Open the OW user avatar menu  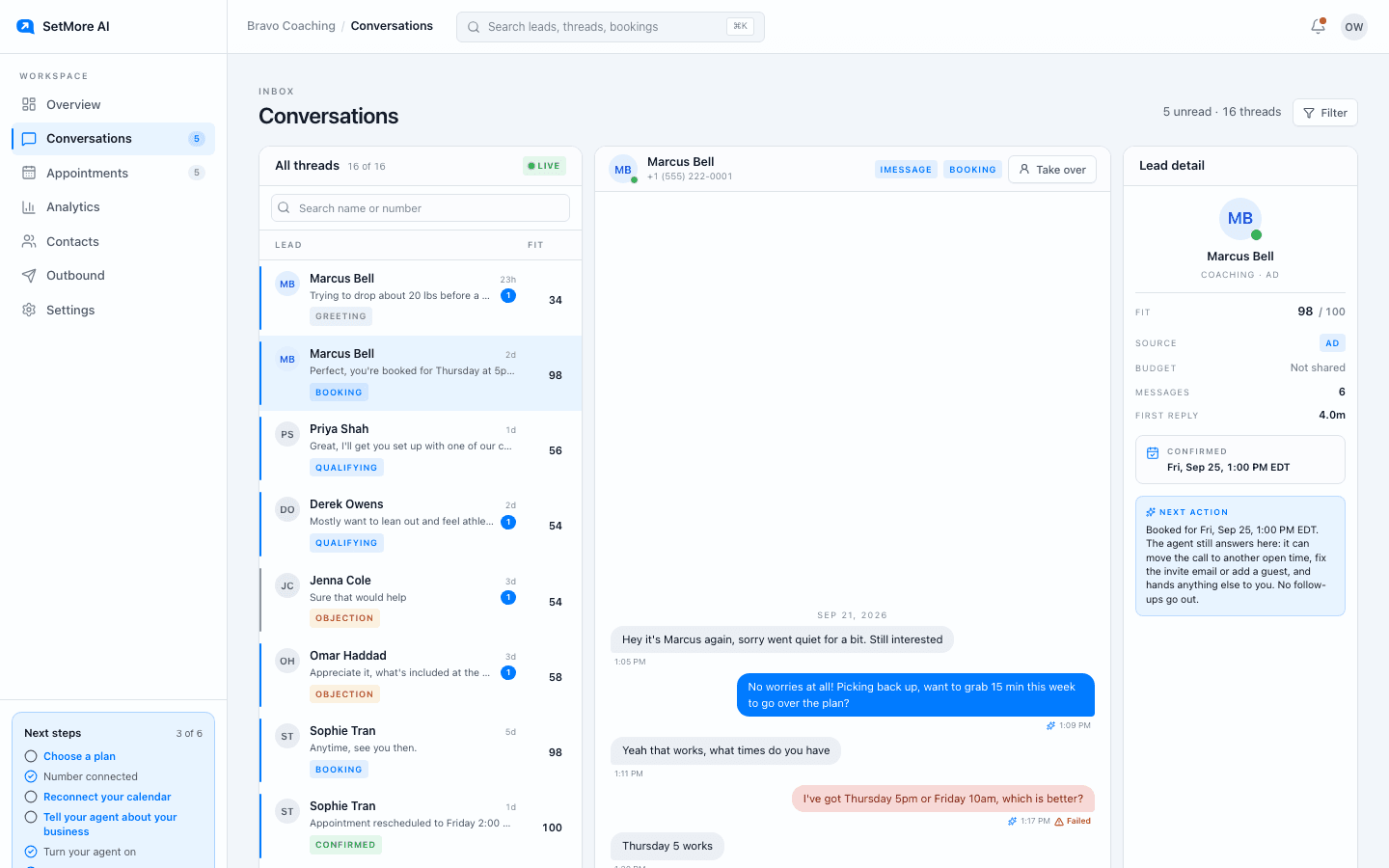pyautogui.click(x=1354, y=27)
